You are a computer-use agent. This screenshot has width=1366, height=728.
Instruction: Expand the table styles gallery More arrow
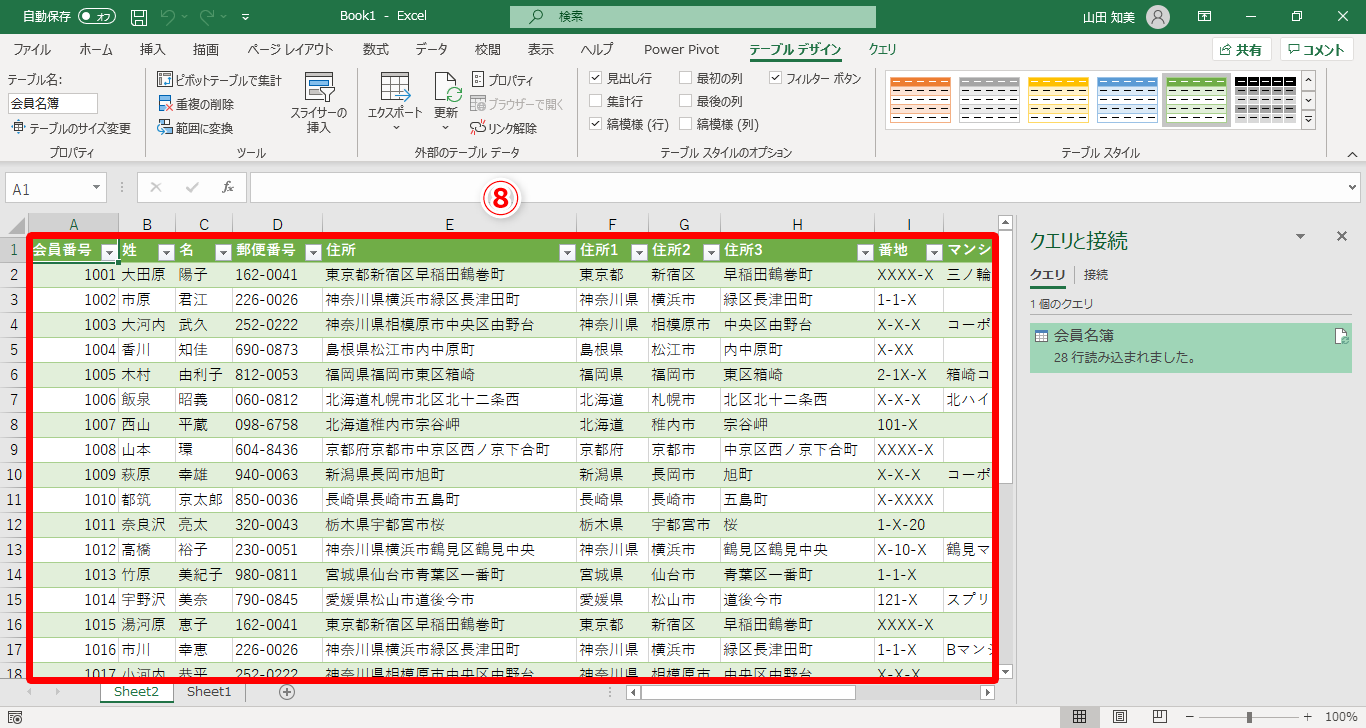(1308, 120)
